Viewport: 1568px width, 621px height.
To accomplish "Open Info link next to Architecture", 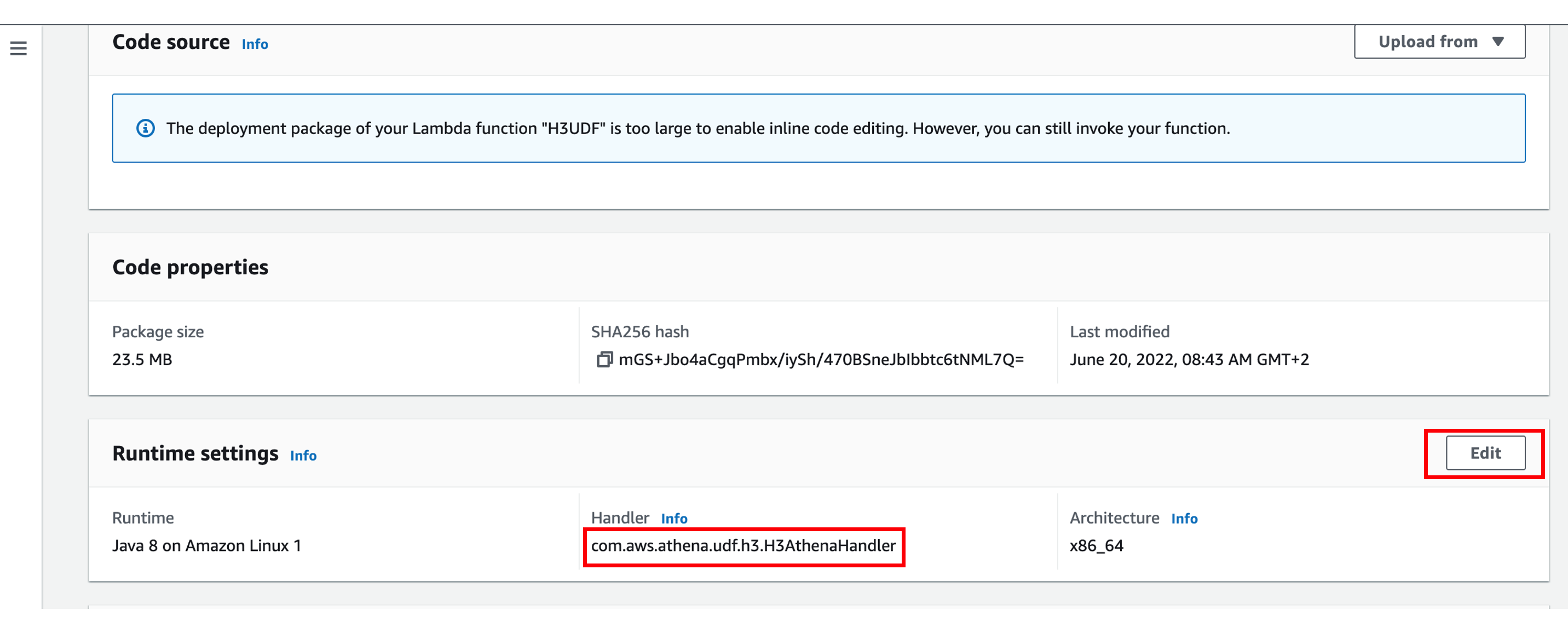I will 1183,518.
